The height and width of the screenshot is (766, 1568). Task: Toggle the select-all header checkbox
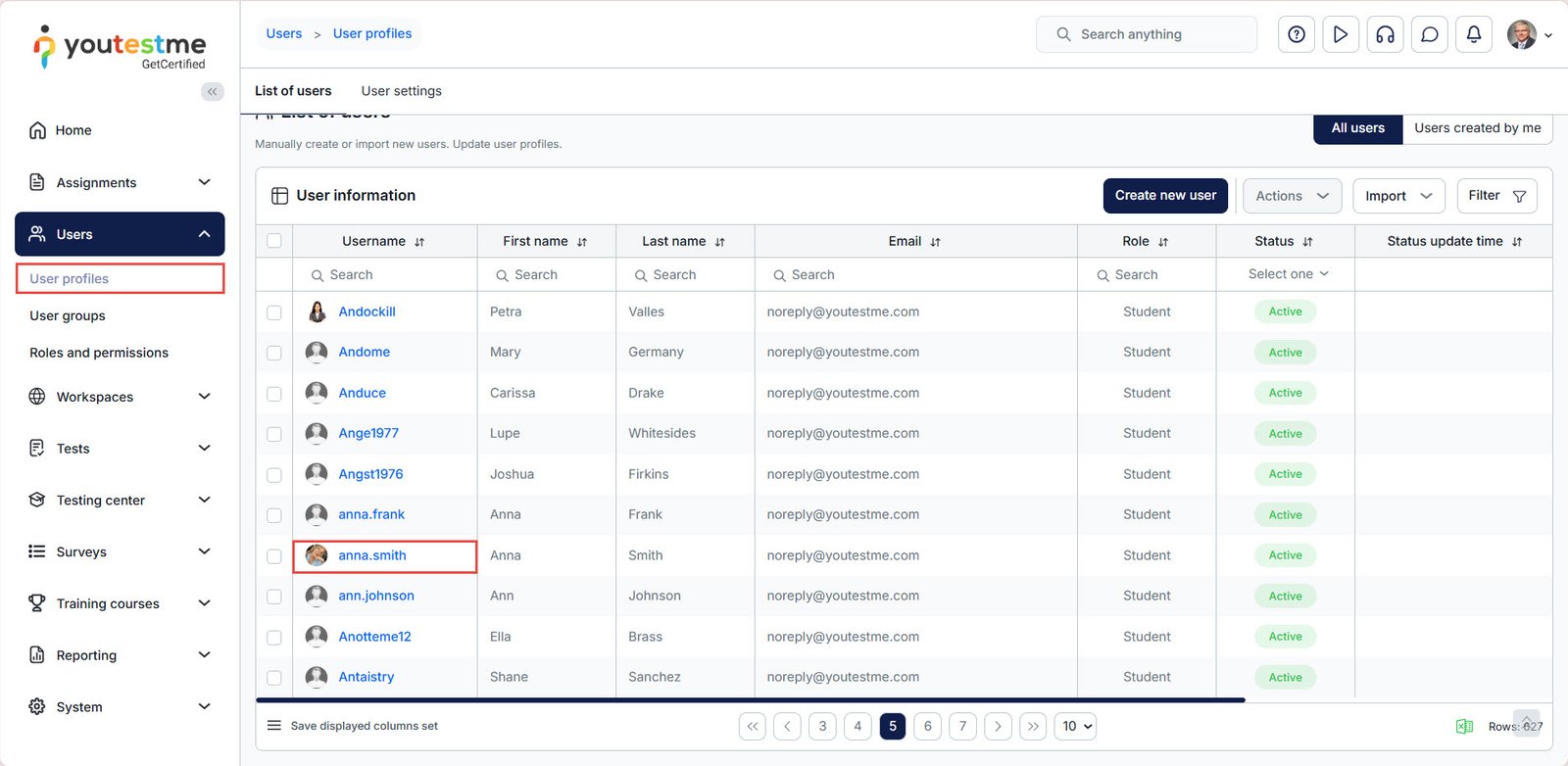[x=274, y=241]
